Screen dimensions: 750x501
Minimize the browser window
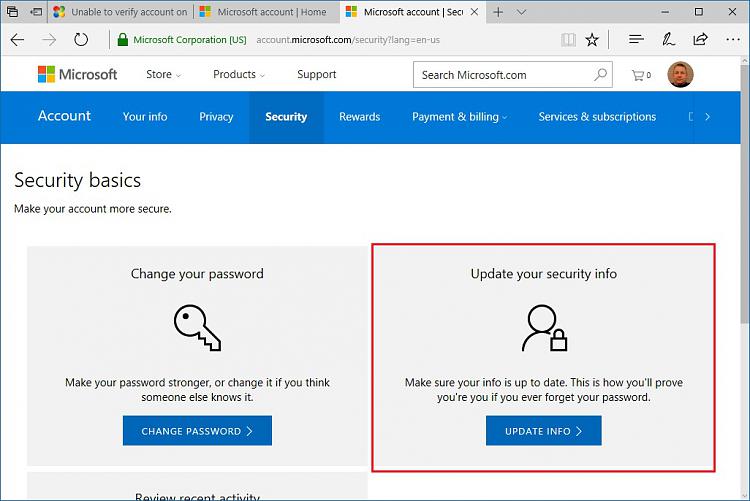[665, 12]
